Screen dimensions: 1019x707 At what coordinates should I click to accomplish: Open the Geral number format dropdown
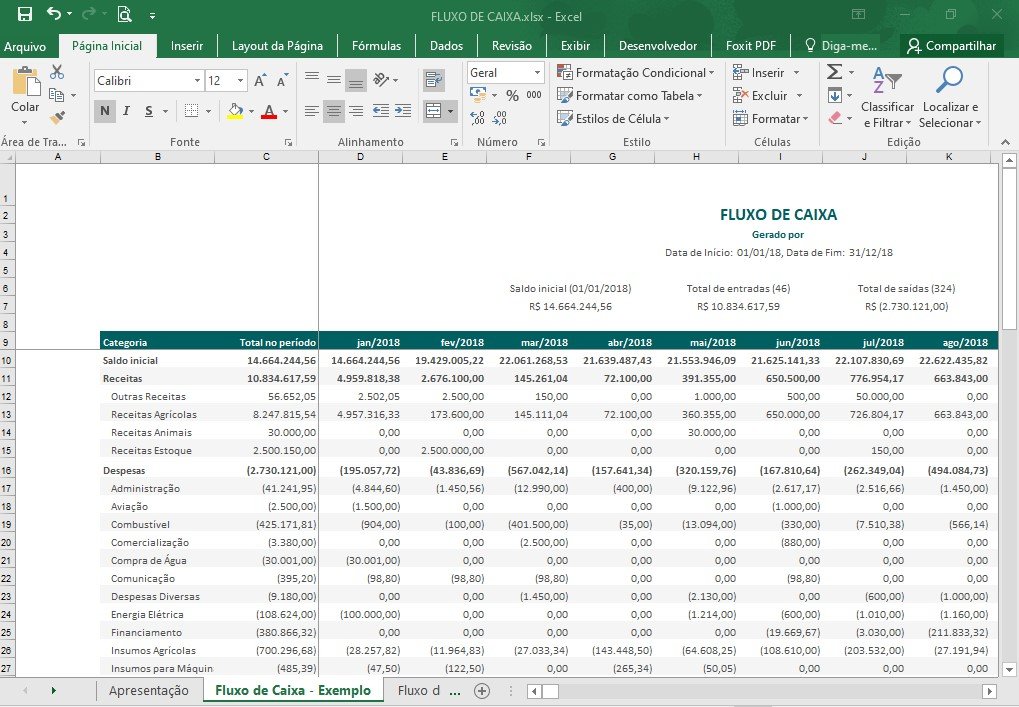coord(537,73)
